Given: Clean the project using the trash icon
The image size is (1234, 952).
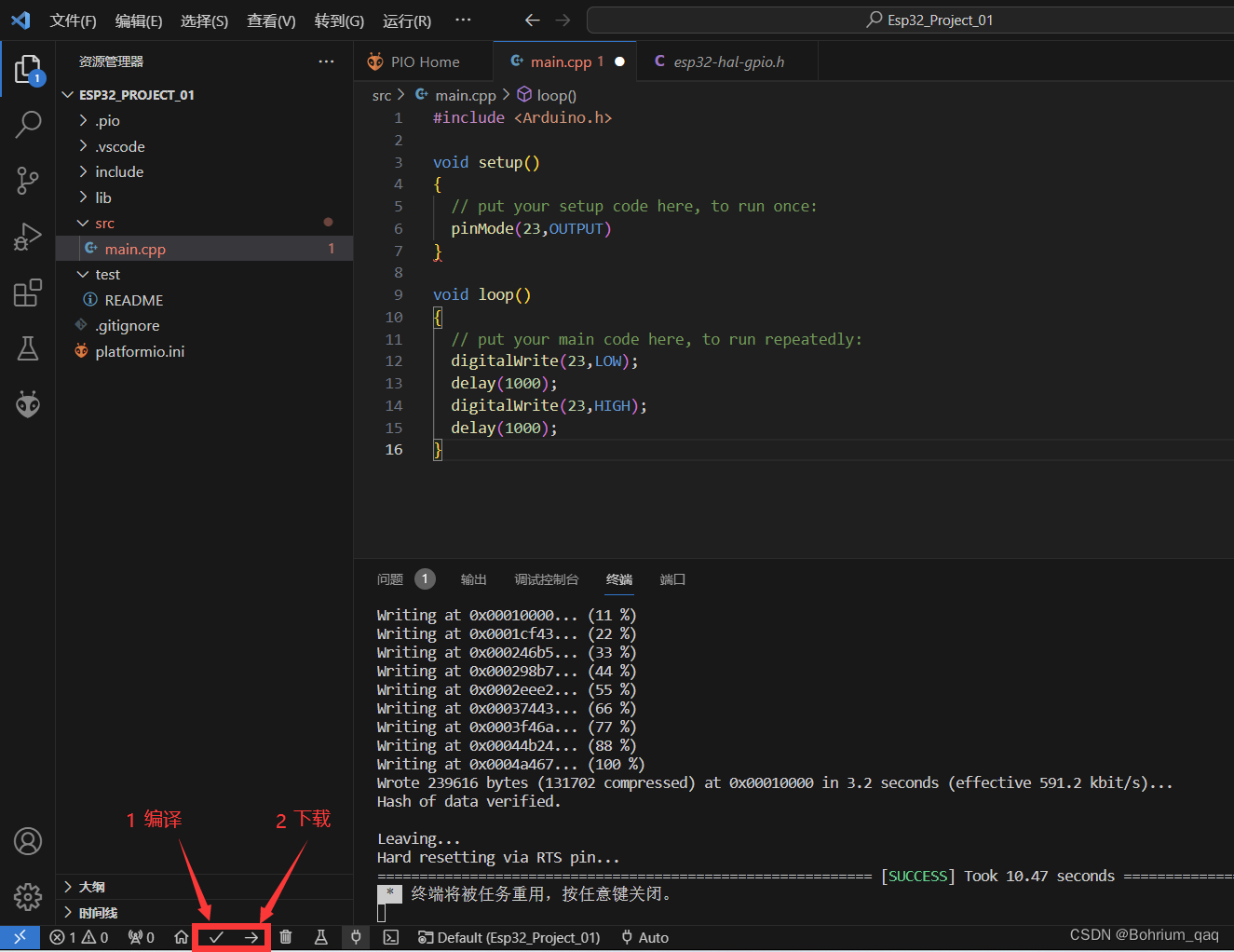Looking at the screenshot, I should point(286,937).
